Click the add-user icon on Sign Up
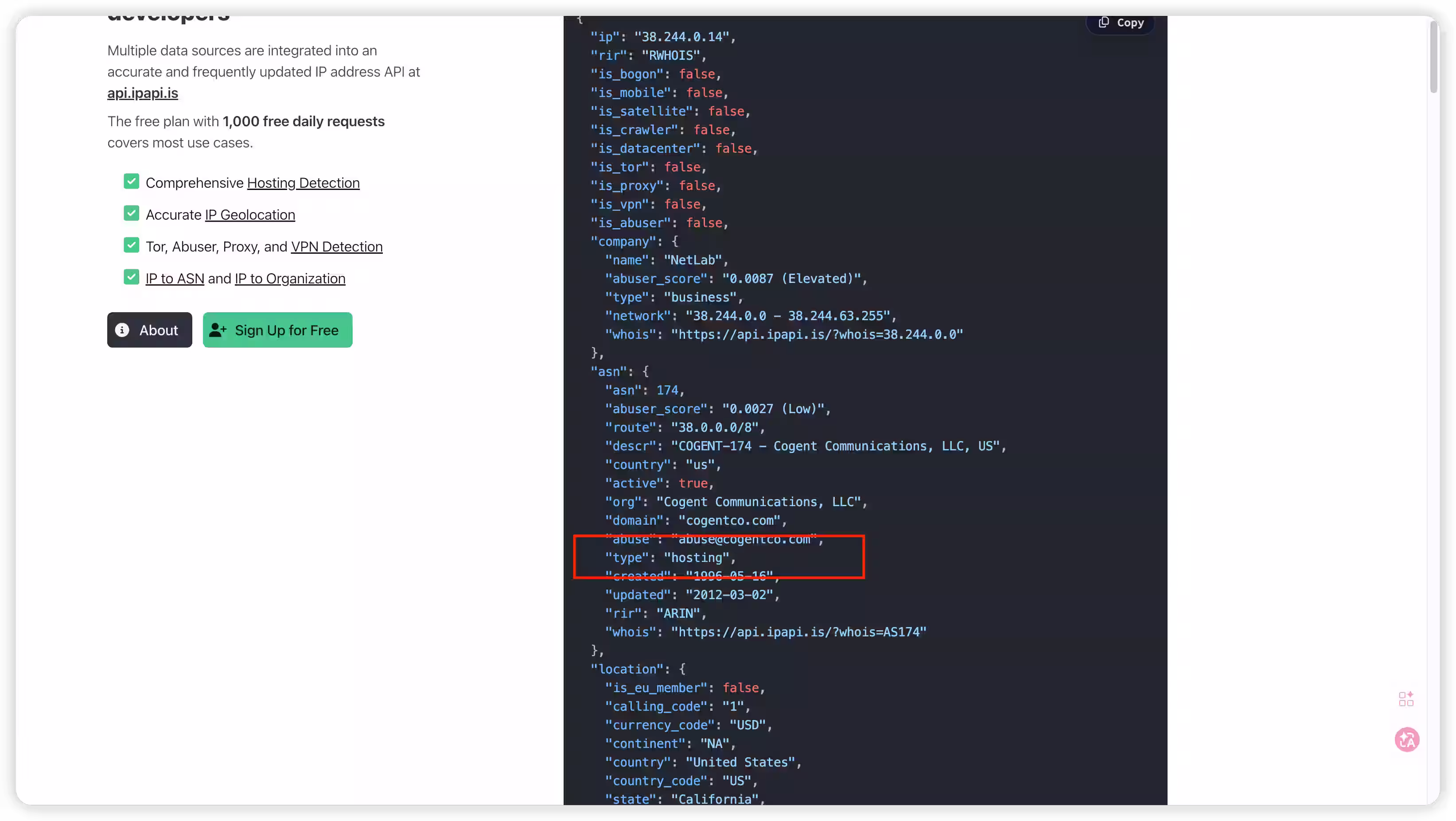Image resolution: width=1456 pixels, height=821 pixels. [218, 330]
